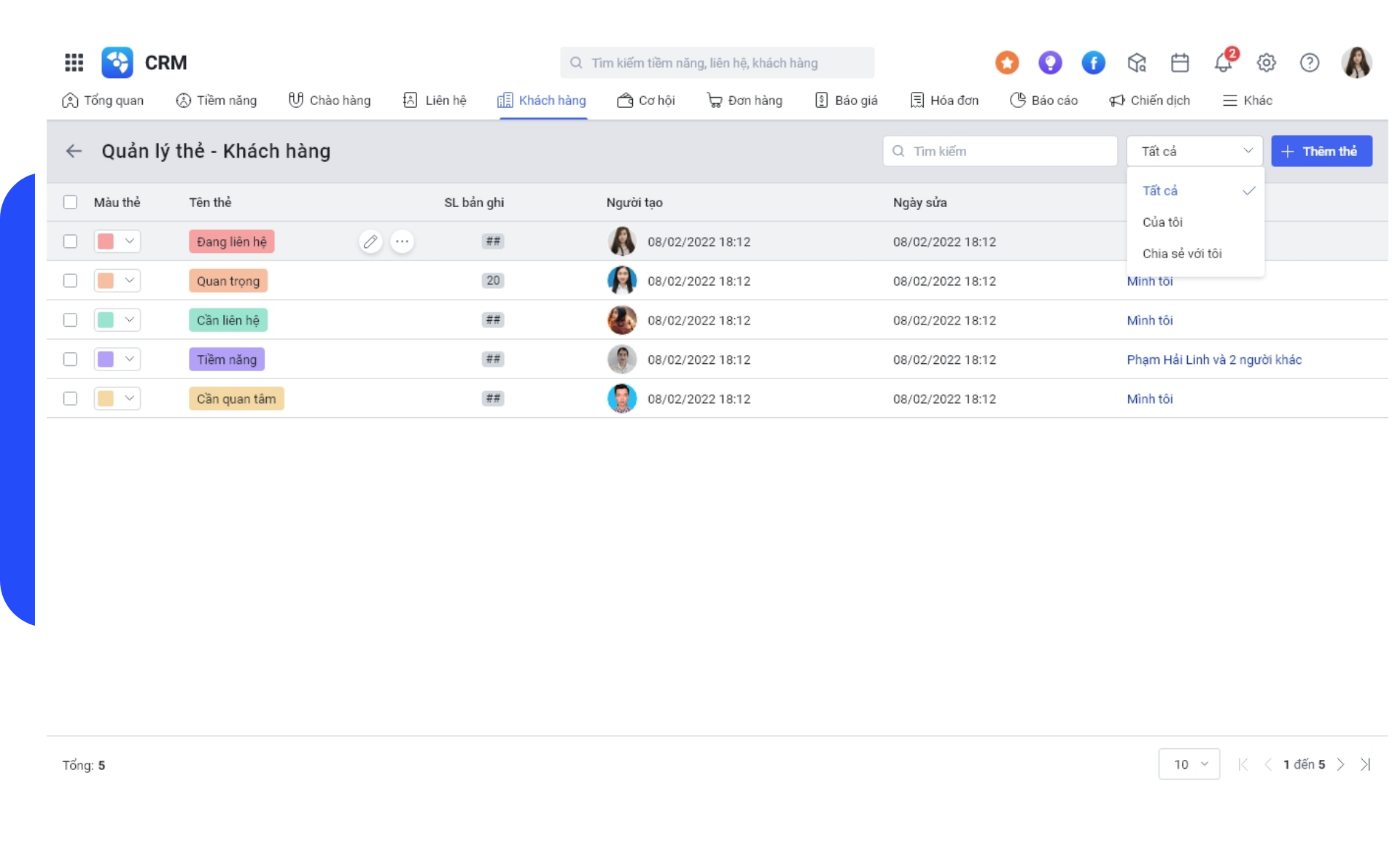Open Phạm Hải Linh và 2 người khác link
Screen dimensions: 1400x843
point(1214,360)
